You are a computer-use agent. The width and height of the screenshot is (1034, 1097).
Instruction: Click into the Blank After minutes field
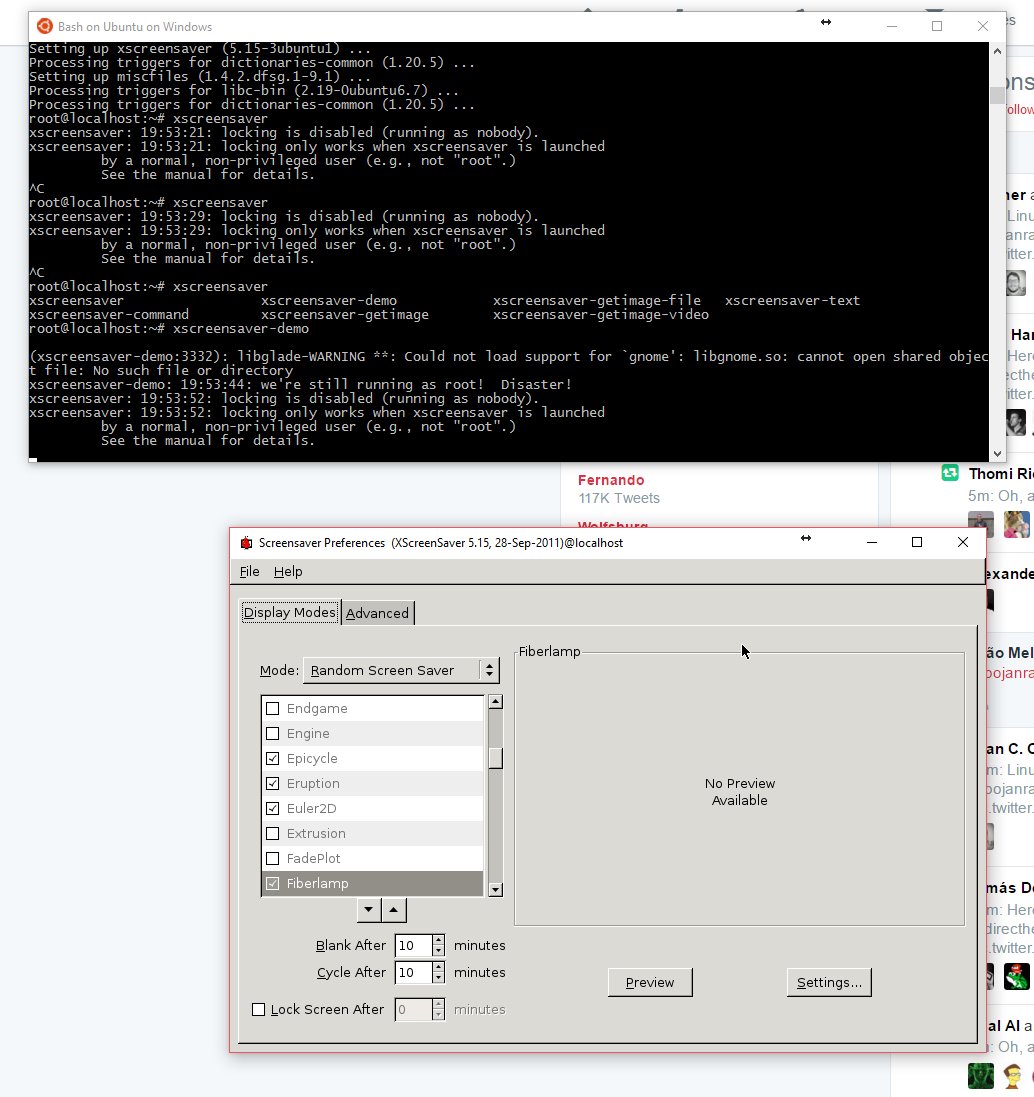click(413, 946)
